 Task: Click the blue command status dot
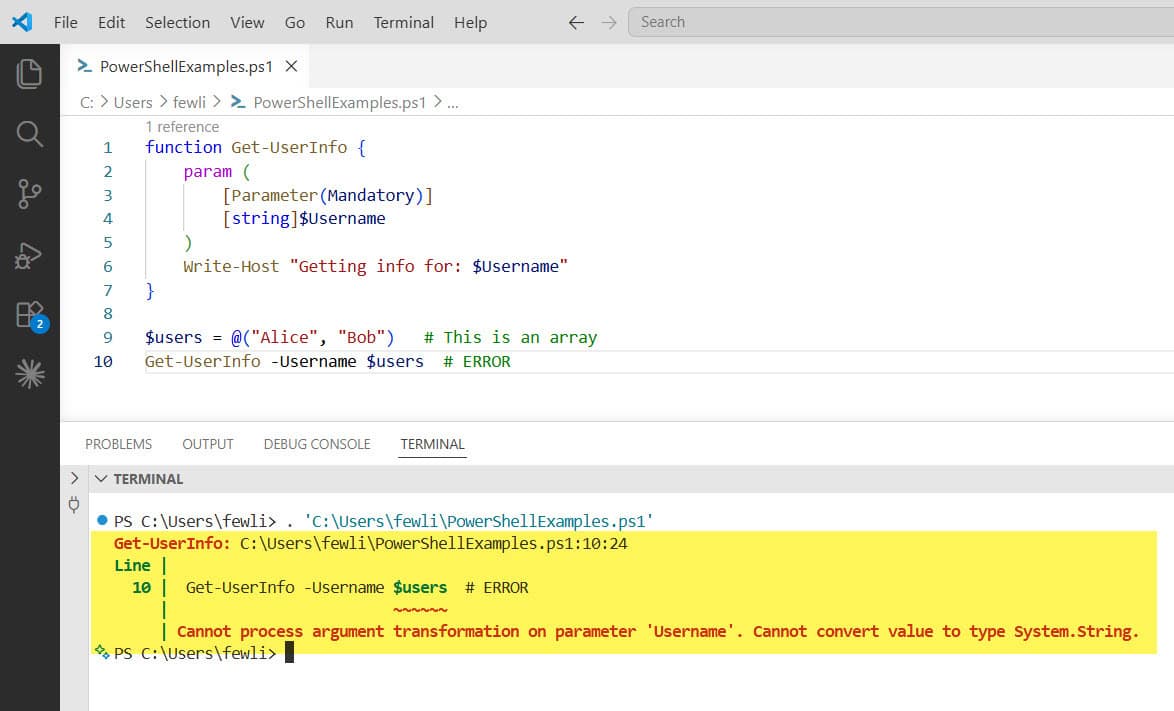coord(102,519)
